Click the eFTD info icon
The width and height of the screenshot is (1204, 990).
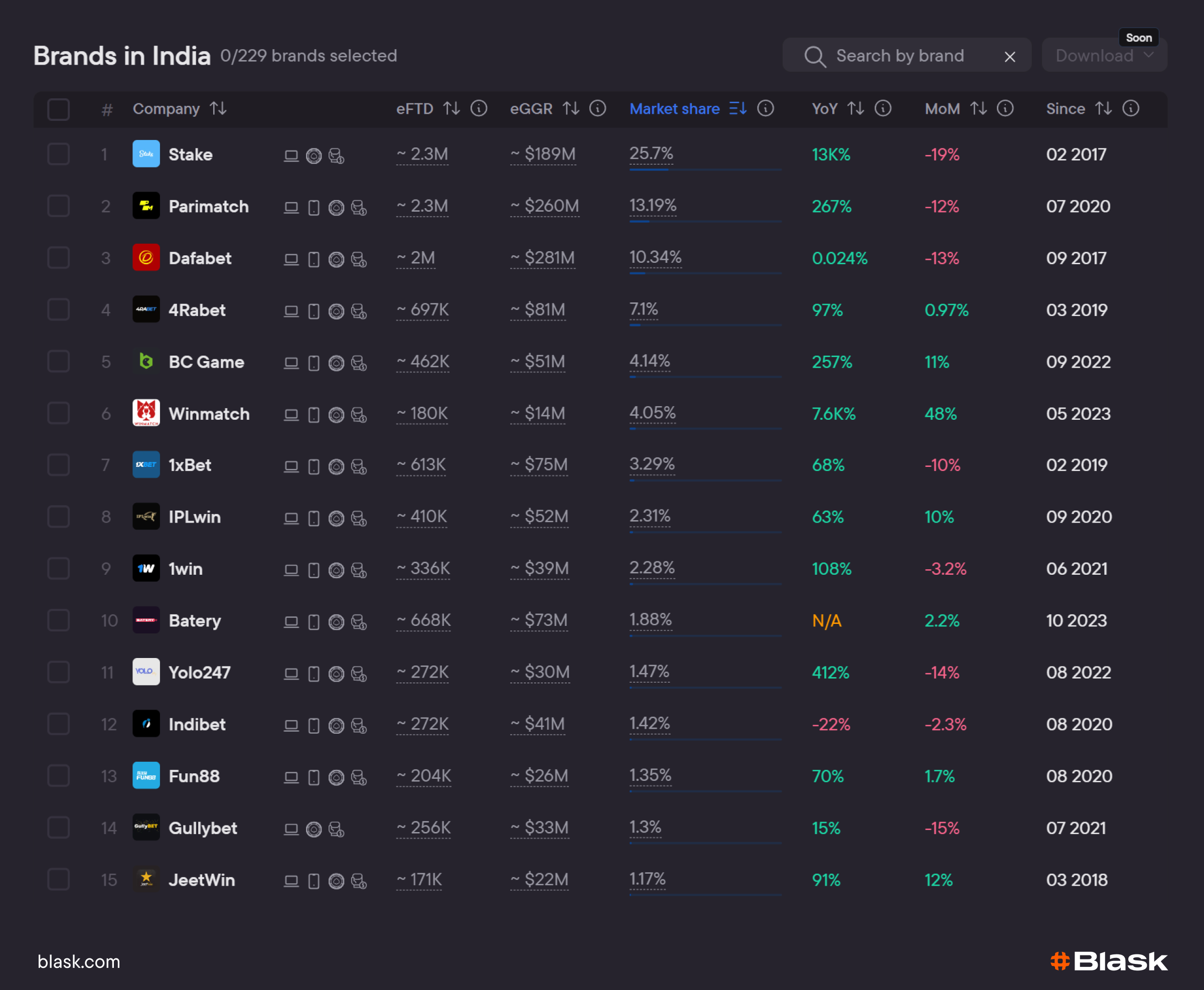pyautogui.click(x=479, y=108)
